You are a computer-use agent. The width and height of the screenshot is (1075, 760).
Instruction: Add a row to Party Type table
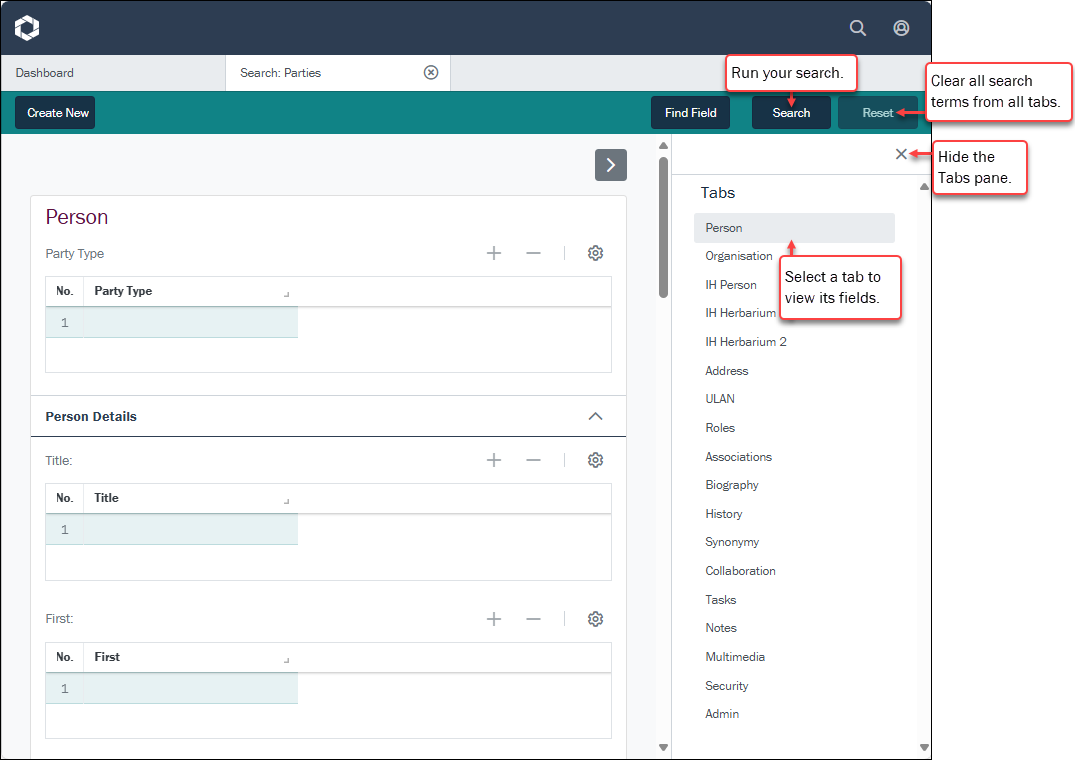click(x=493, y=253)
